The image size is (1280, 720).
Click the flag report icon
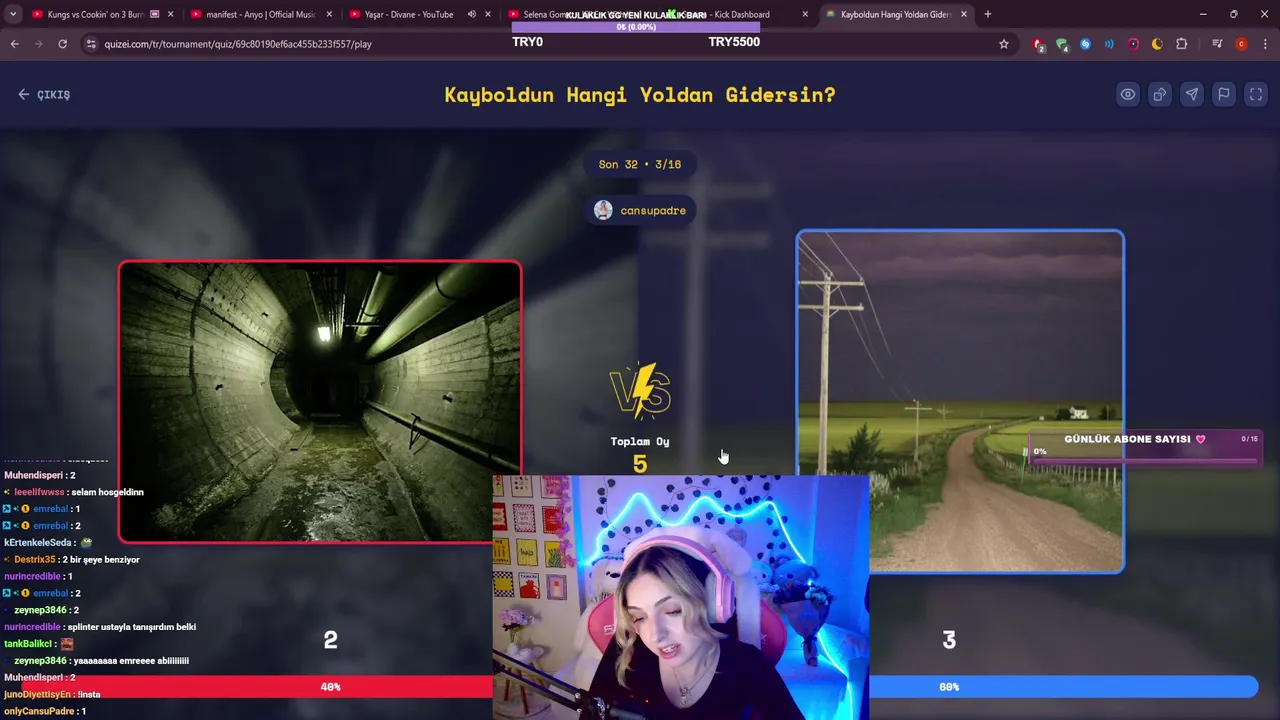[x=1223, y=94]
